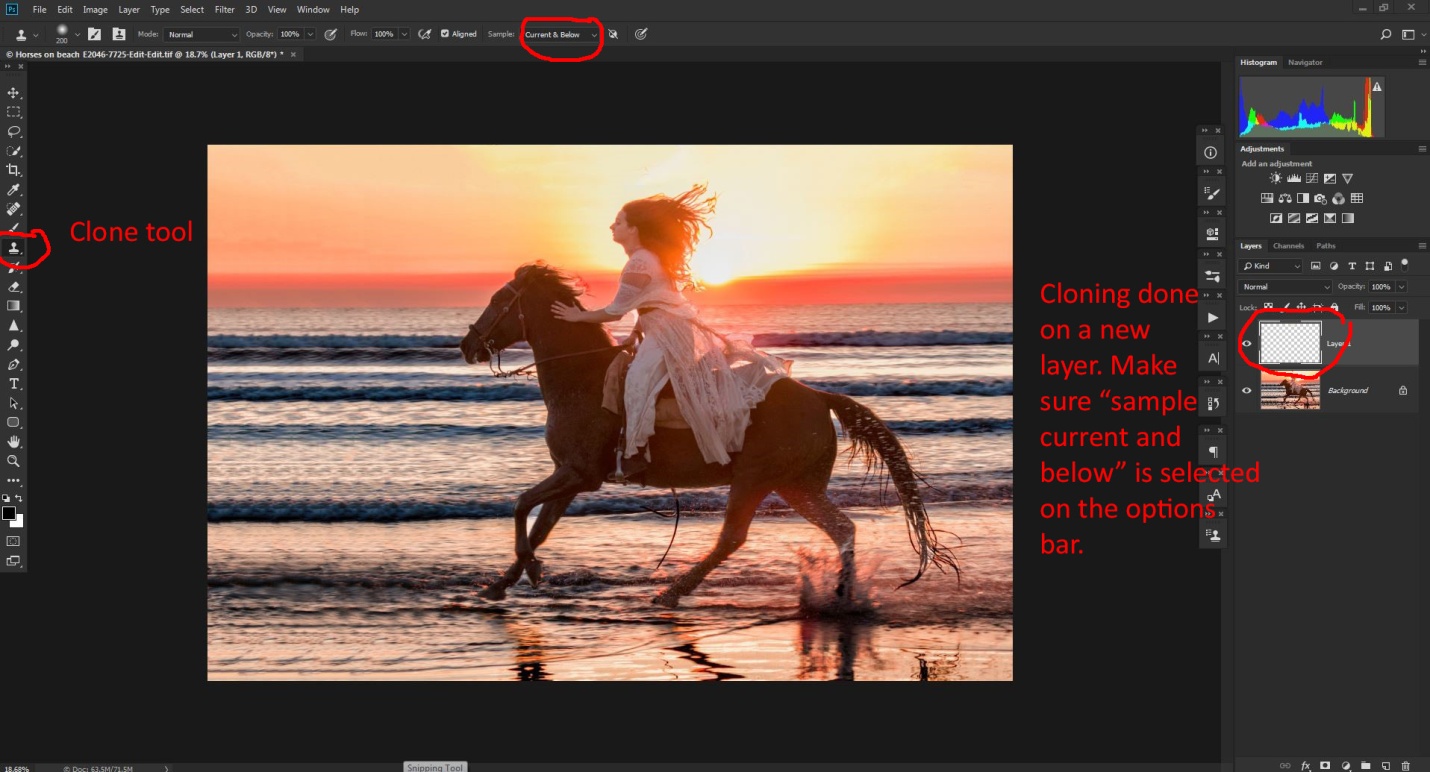
Task: Switch to the Navigator tab
Action: (1305, 62)
